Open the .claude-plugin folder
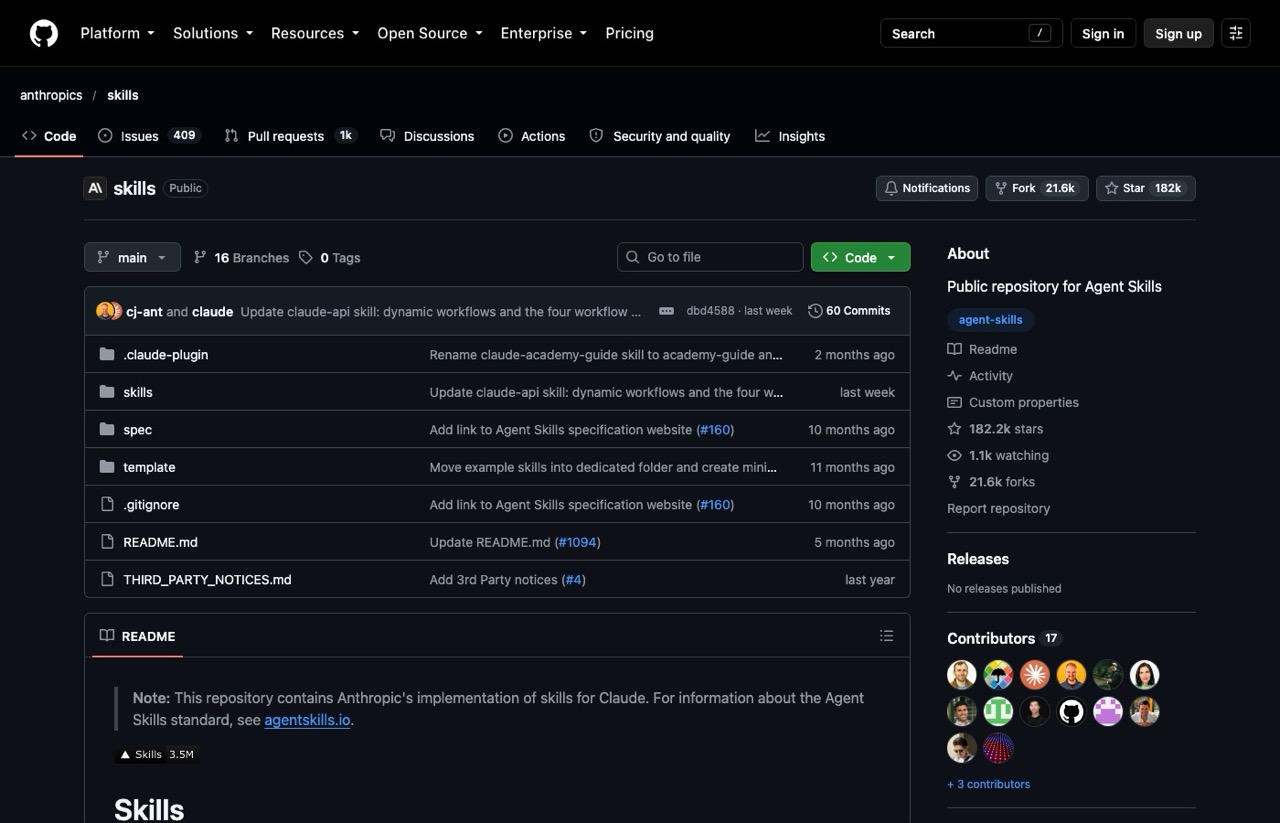This screenshot has height=823, width=1280. (166, 355)
